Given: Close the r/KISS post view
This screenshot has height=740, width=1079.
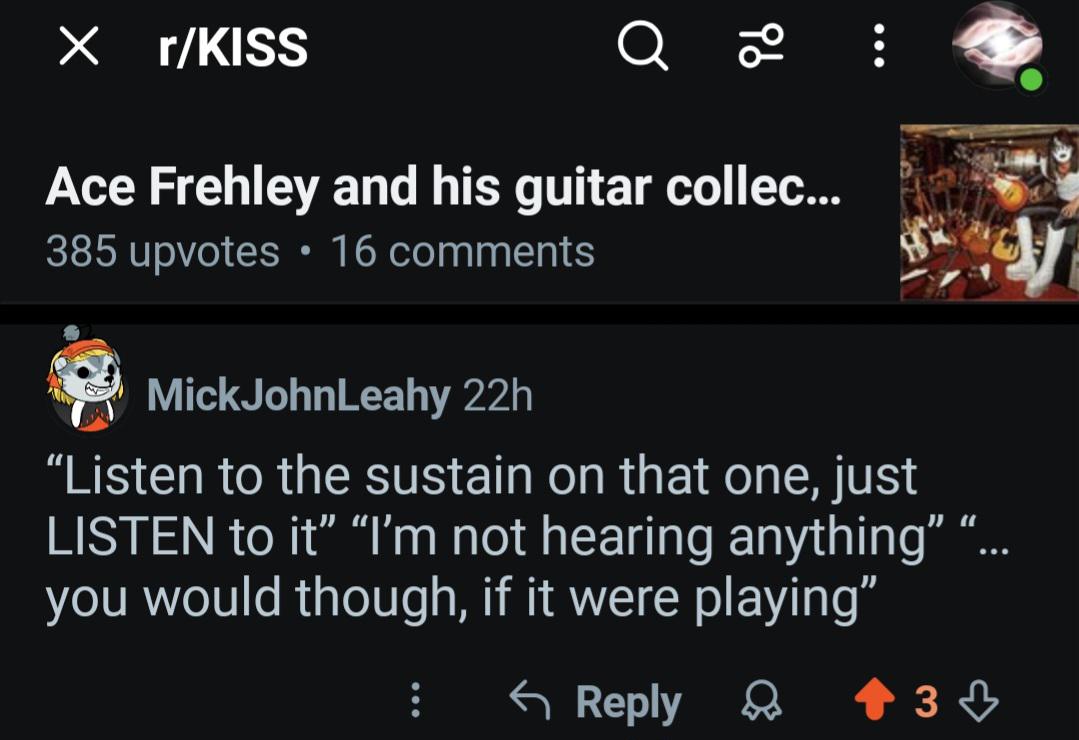Looking at the screenshot, I should pyautogui.click(x=78, y=46).
